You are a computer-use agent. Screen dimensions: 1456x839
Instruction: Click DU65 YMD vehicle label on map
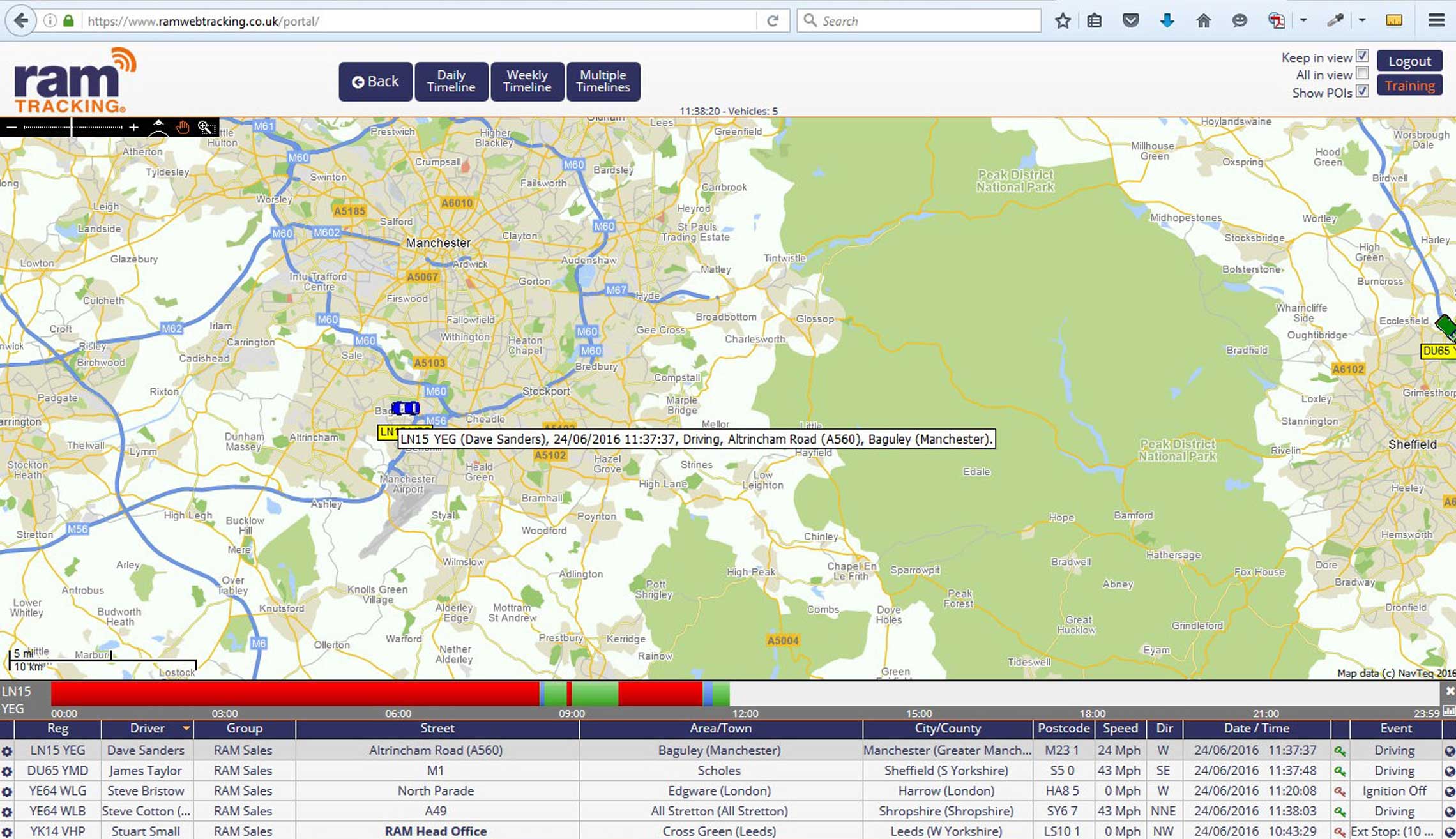[1438, 350]
